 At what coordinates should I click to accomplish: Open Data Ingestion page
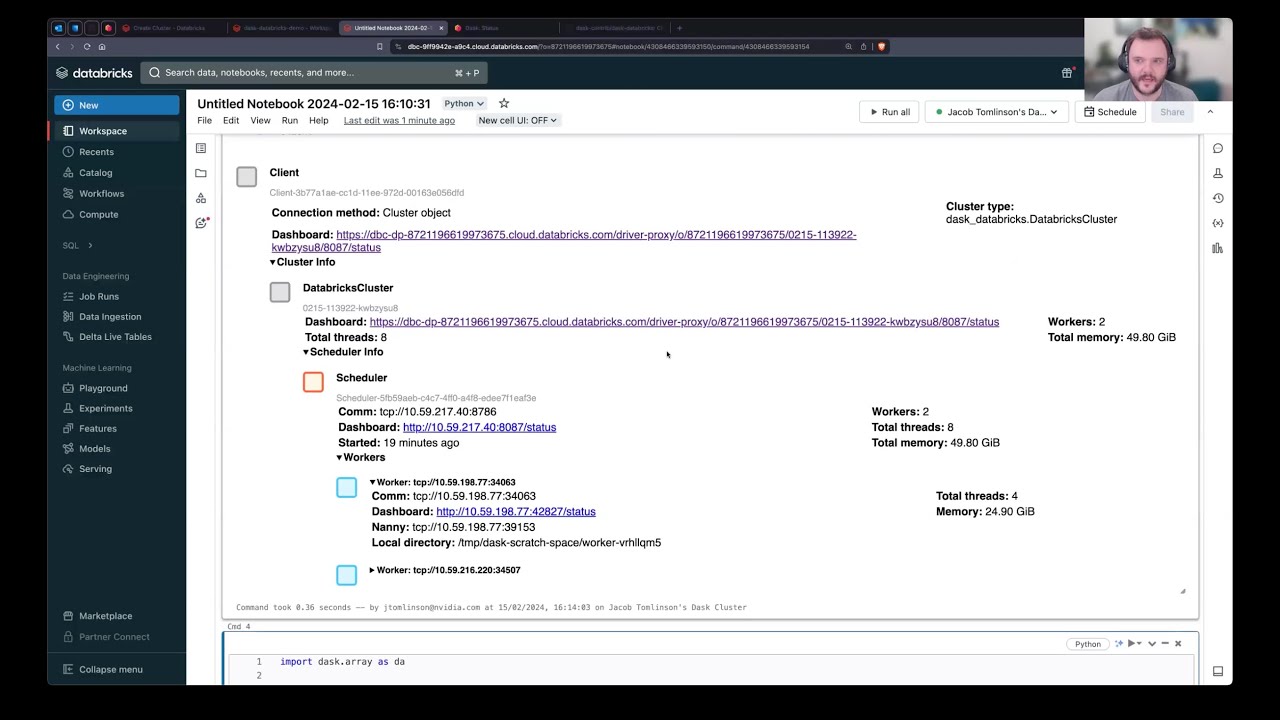point(110,316)
